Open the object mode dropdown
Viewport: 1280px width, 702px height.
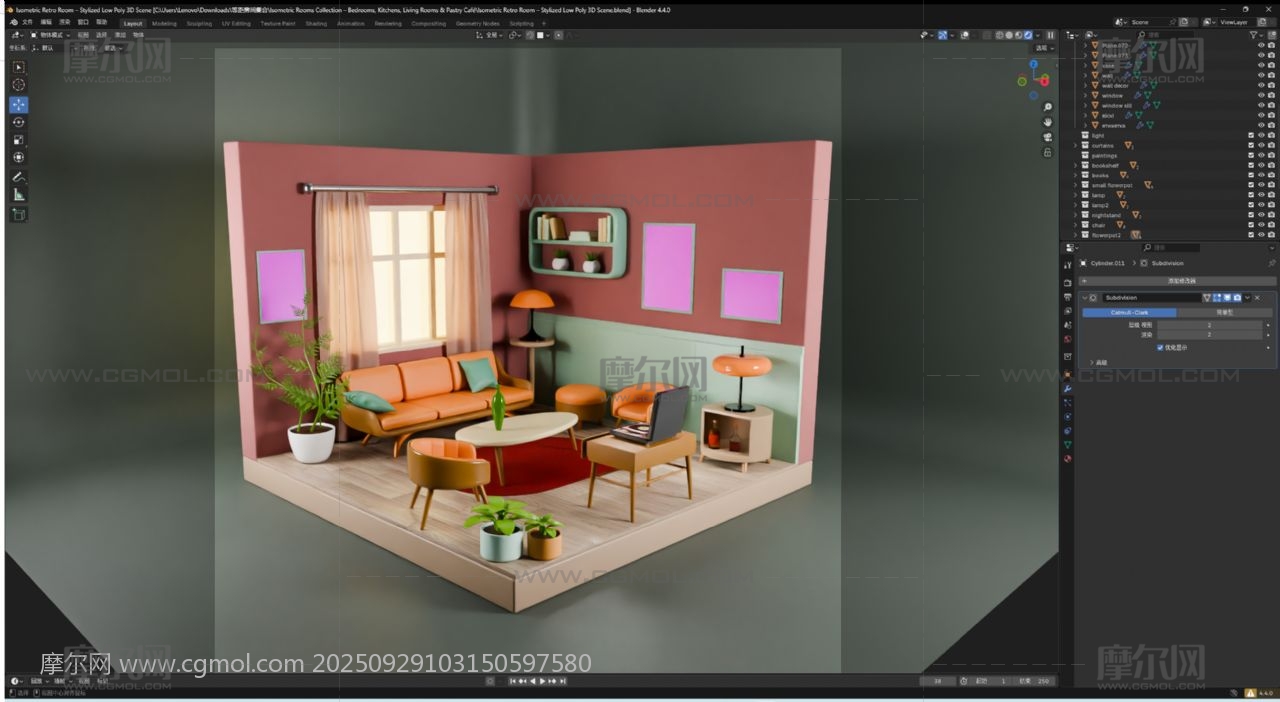pyautogui.click(x=50, y=35)
